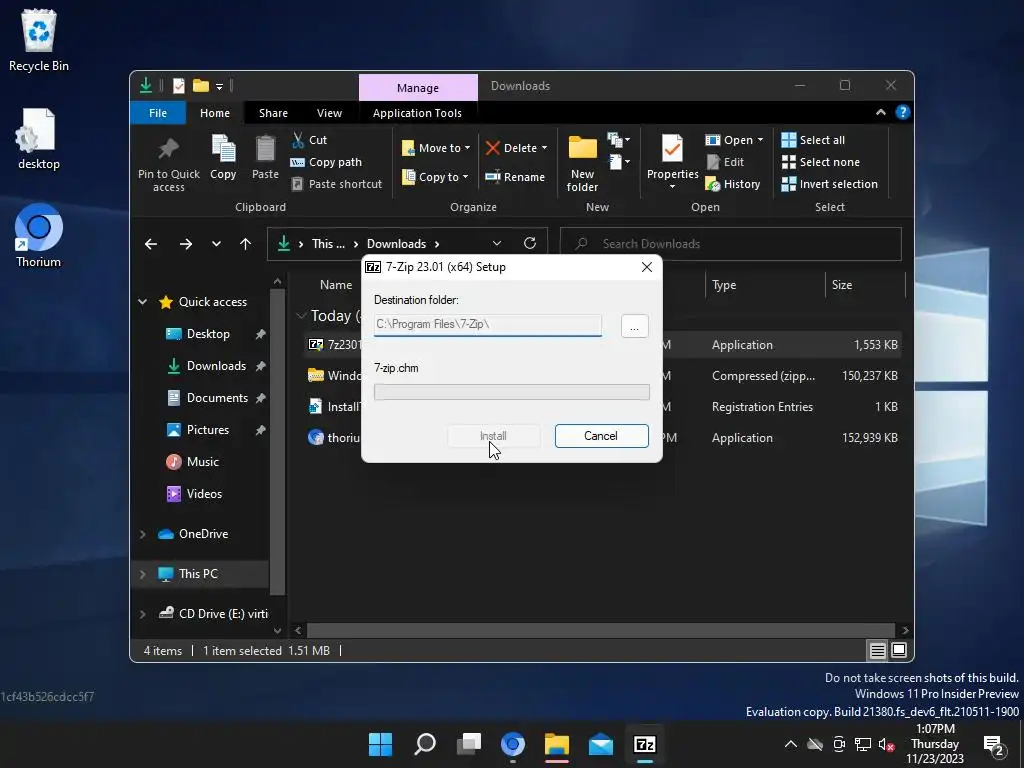Screen dimensions: 1024x768
Task: Expand the This PC tree node
Action: [142, 574]
